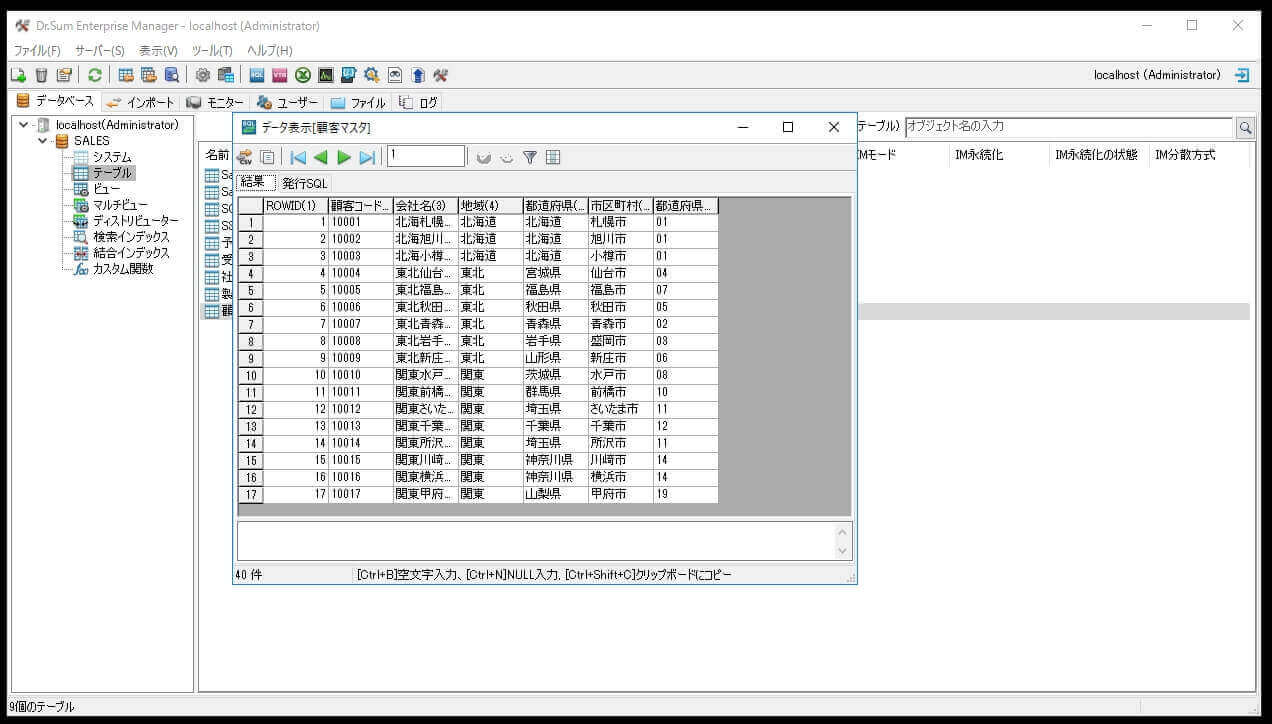Screen dimensions: 1272x724
Task: Go to next page with the green arrow
Action: (x=344, y=157)
